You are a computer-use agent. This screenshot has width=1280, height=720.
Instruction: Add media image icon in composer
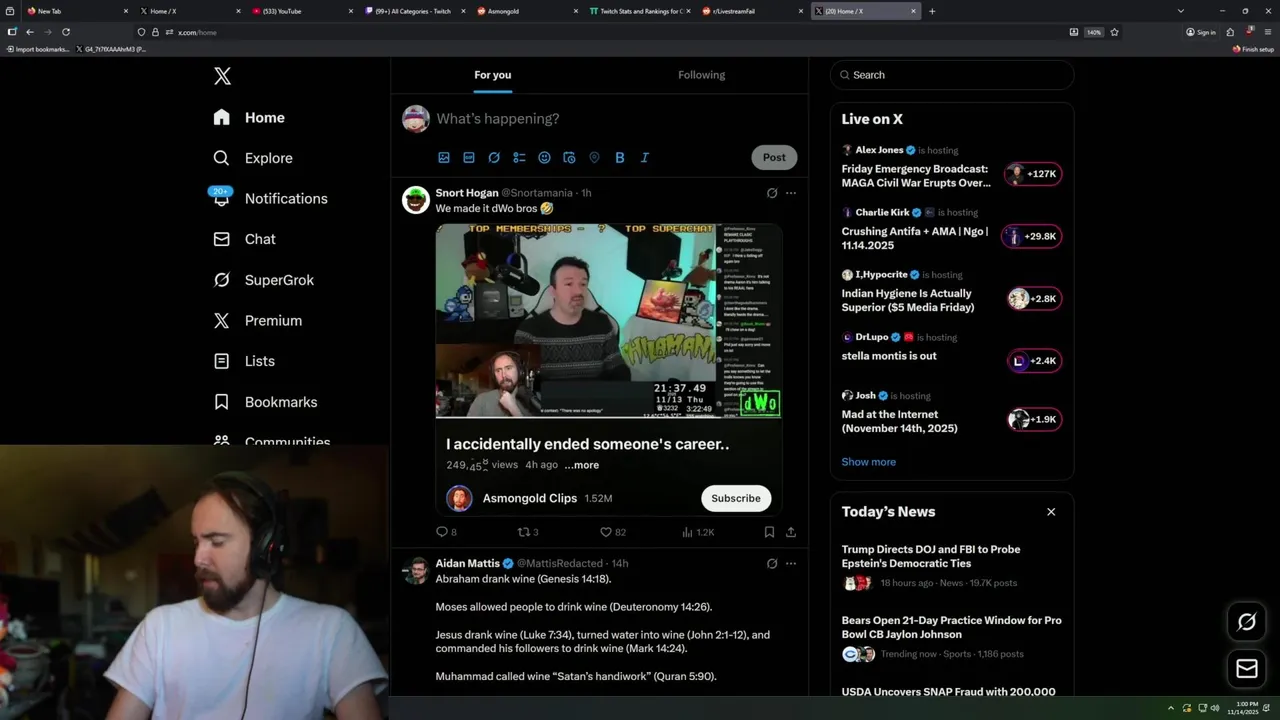[x=444, y=158]
